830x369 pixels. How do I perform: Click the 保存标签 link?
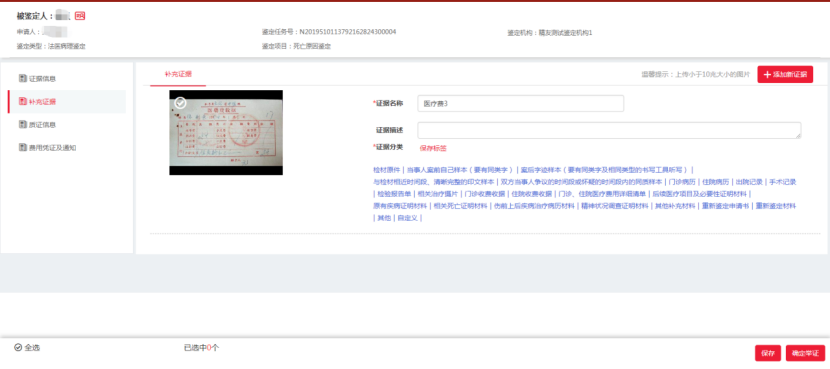[x=433, y=149]
